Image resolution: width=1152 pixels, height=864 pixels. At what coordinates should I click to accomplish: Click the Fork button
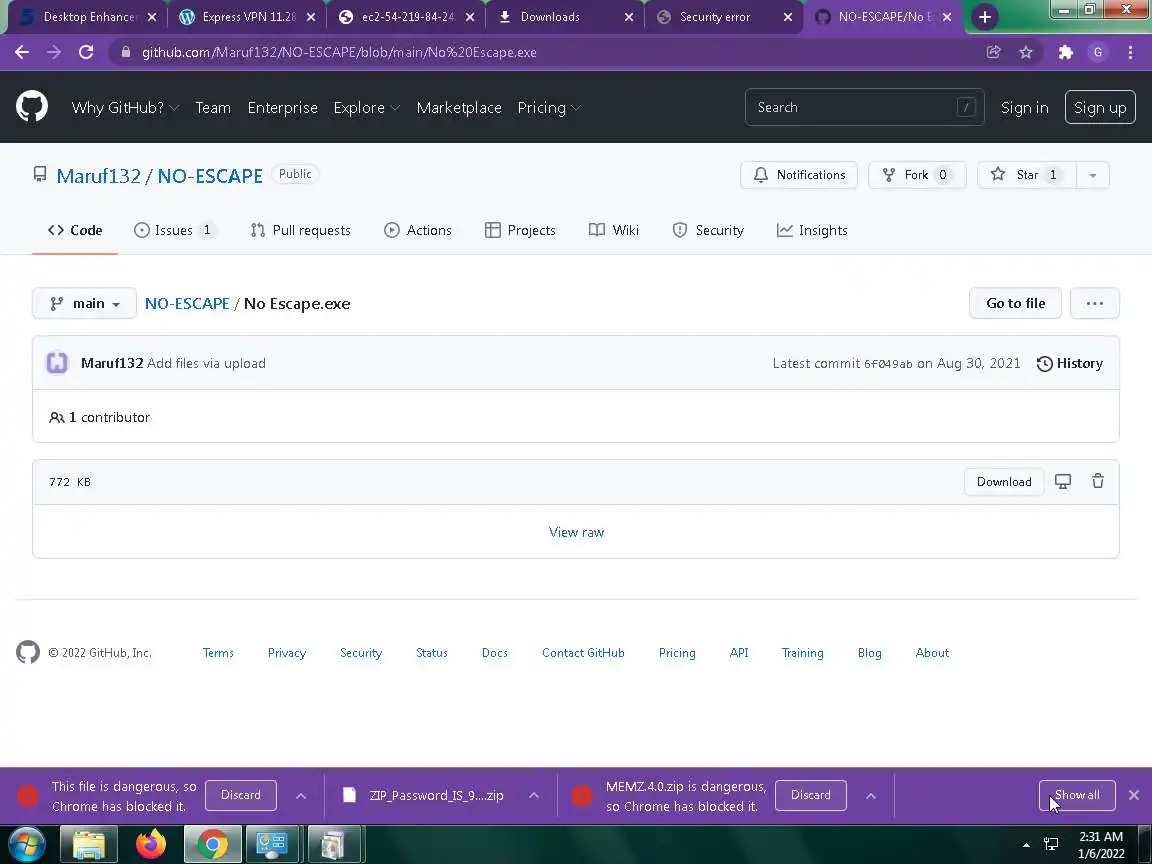tap(917, 175)
